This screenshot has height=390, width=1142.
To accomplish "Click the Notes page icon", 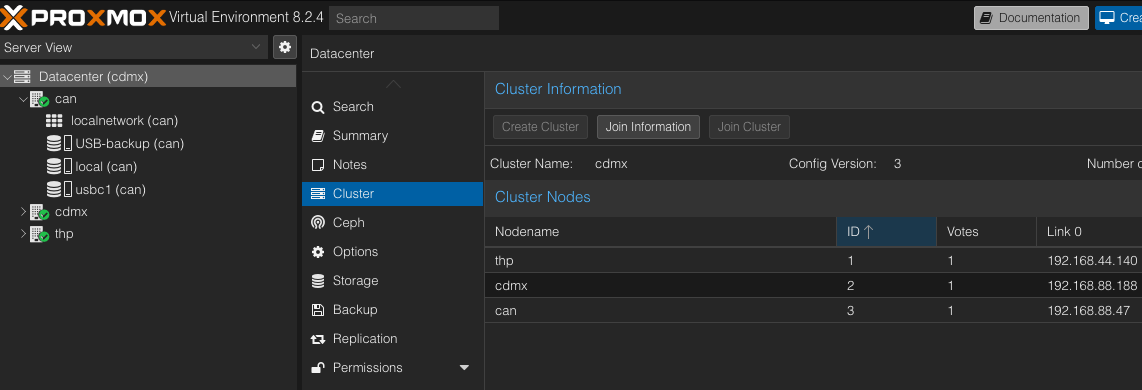I will tap(318, 165).
